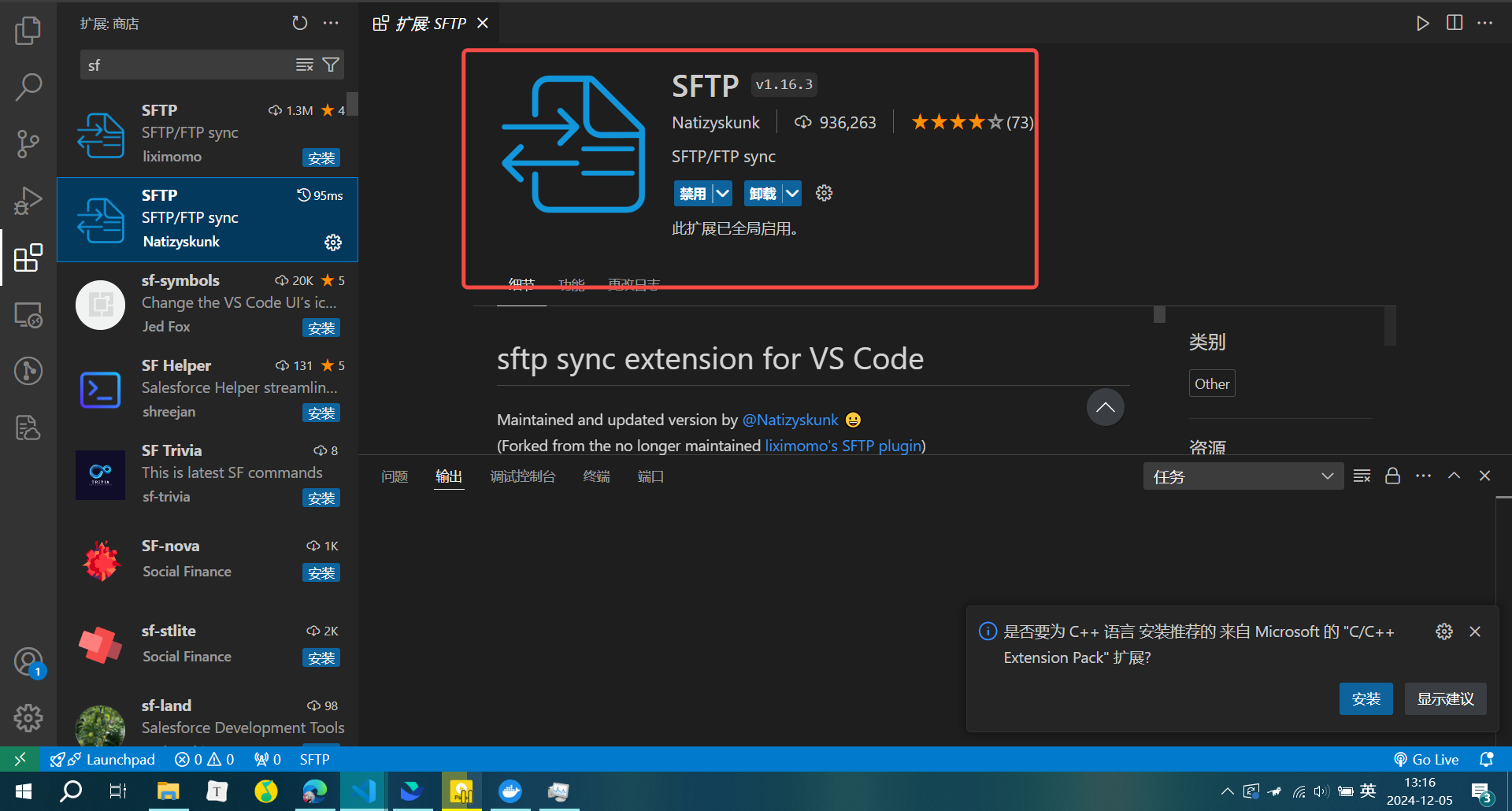Split the editor to the right
This screenshot has height=811, width=1512.
point(1455,23)
